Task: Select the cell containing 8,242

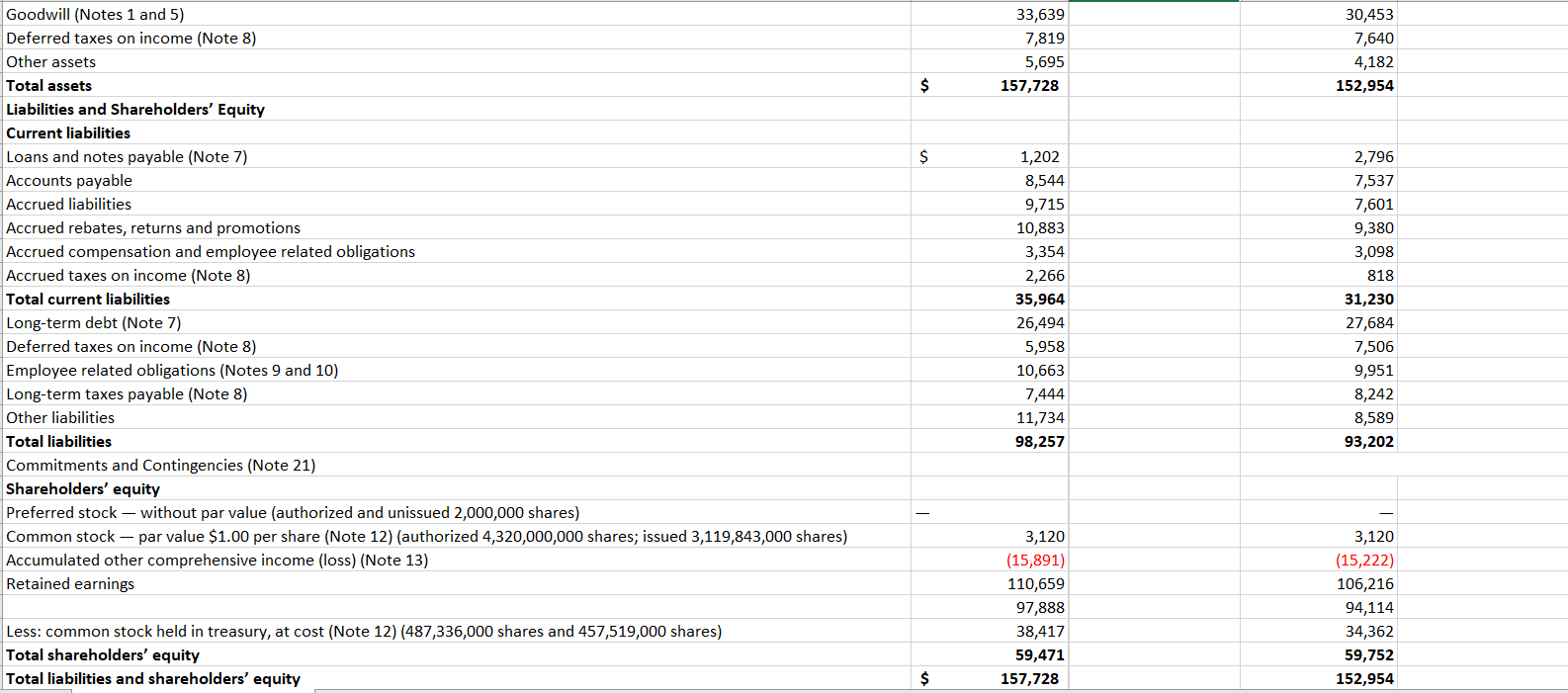Action: click(1319, 393)
